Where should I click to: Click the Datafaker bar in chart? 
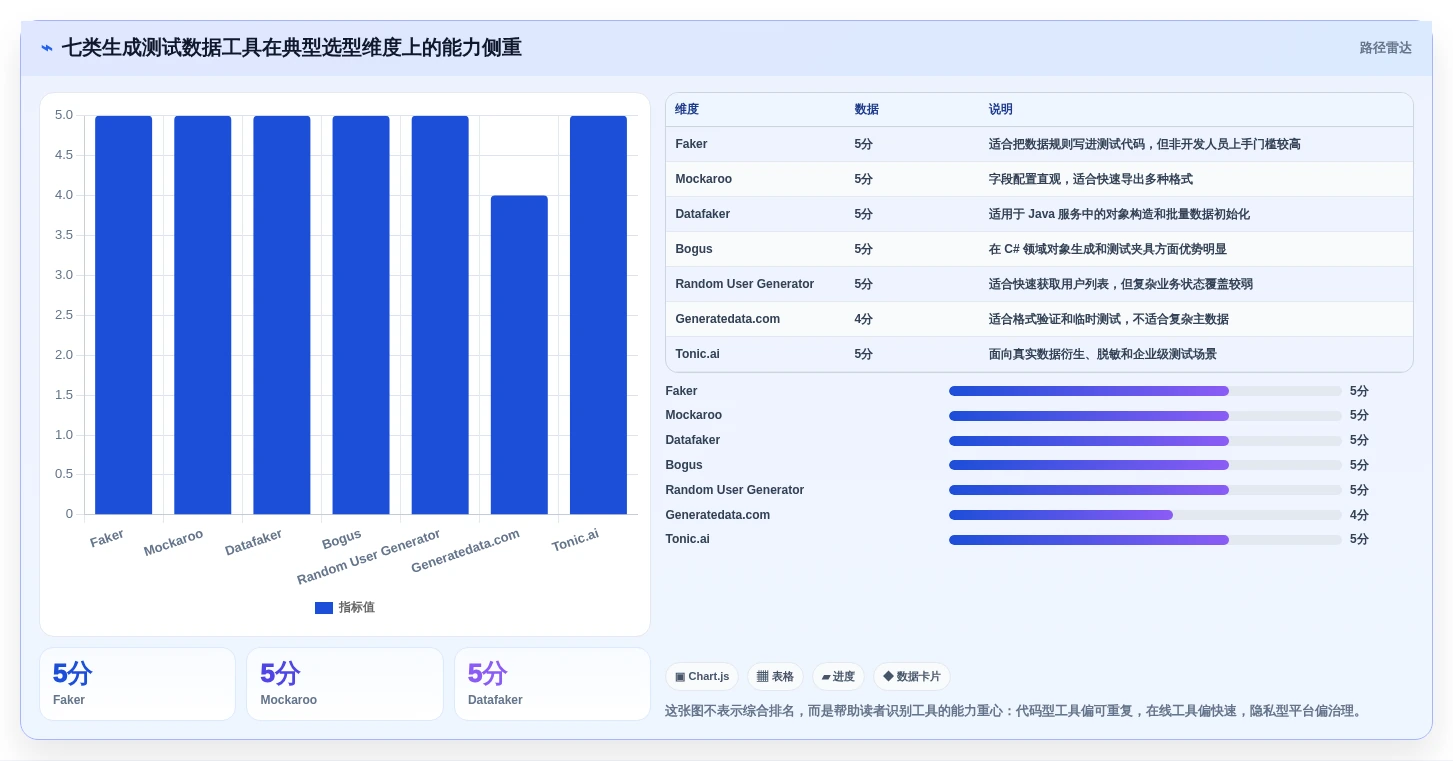pyautogui.click(x=282, y=315)
